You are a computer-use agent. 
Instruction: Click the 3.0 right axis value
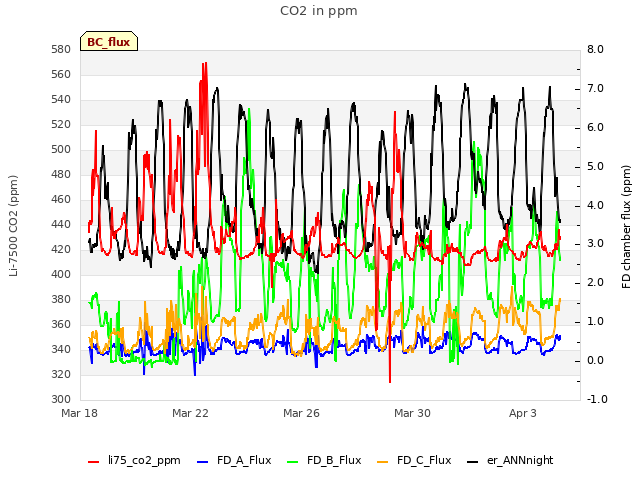pyautogui.click(x=596, y=244)
